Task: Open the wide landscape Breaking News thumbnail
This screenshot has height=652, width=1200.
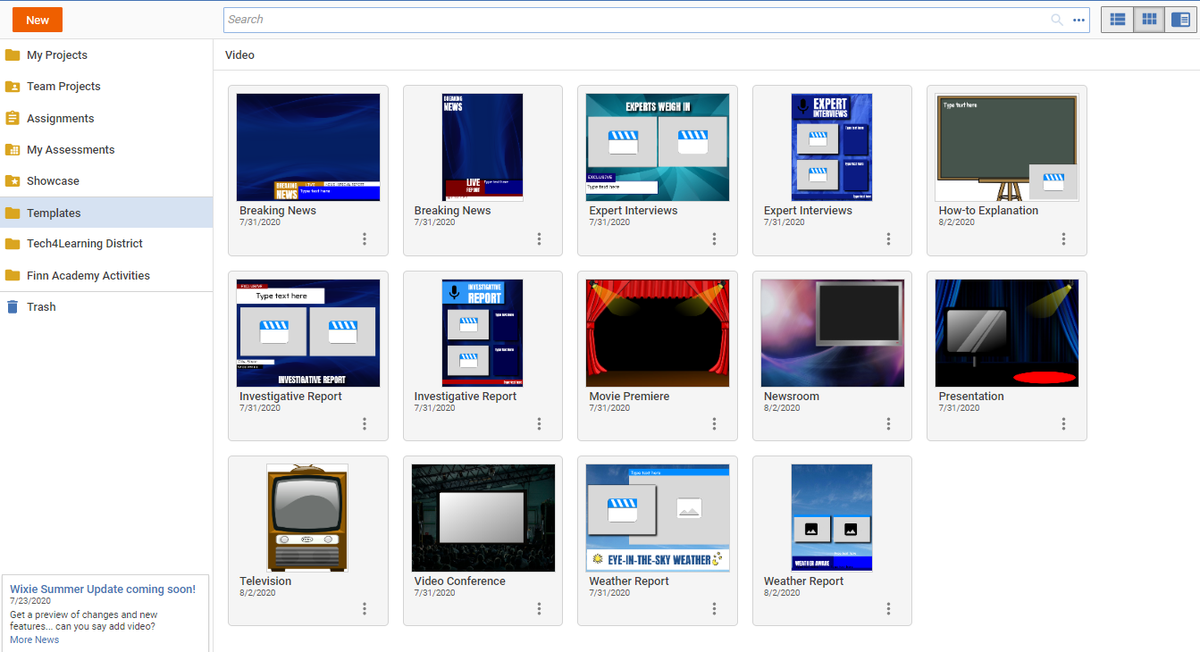Action: click(308, 148)
